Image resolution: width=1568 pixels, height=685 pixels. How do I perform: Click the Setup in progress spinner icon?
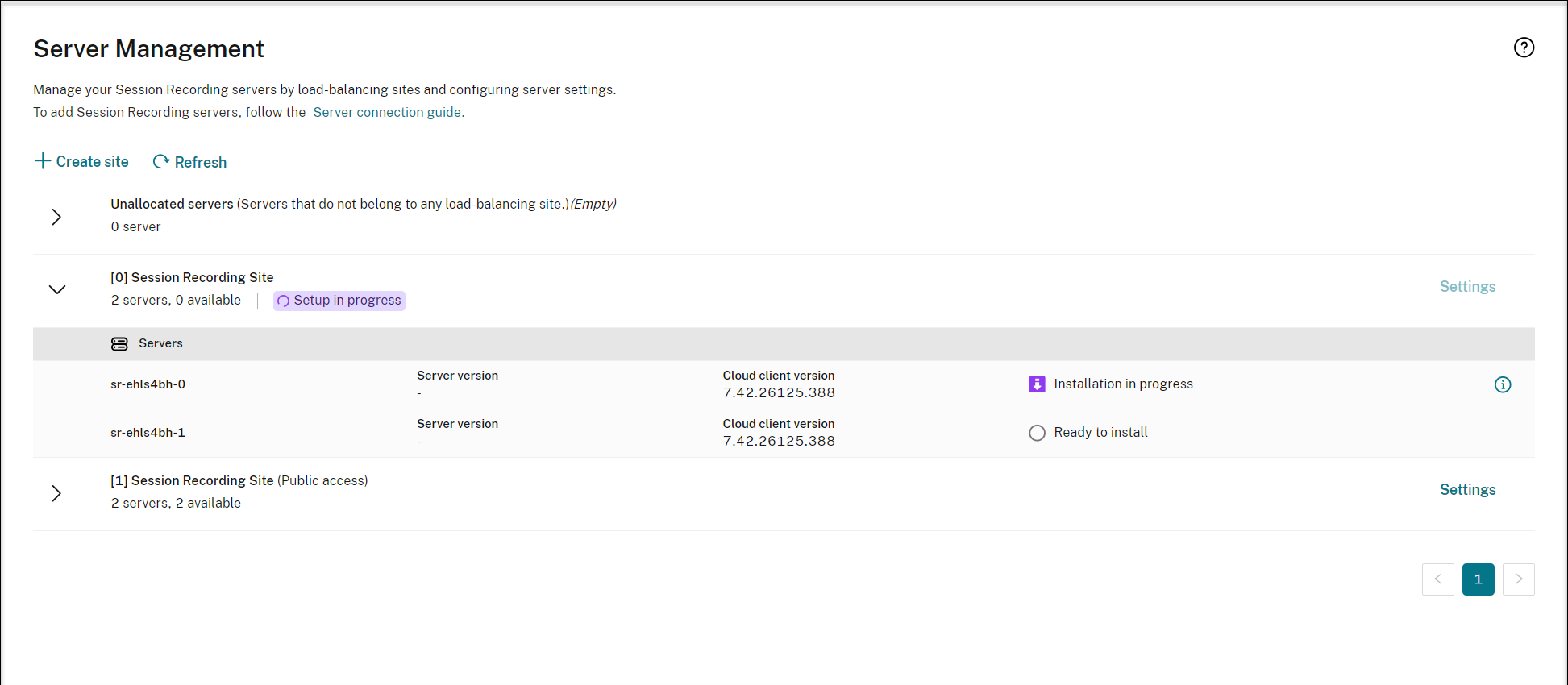(x=283, y=301)
